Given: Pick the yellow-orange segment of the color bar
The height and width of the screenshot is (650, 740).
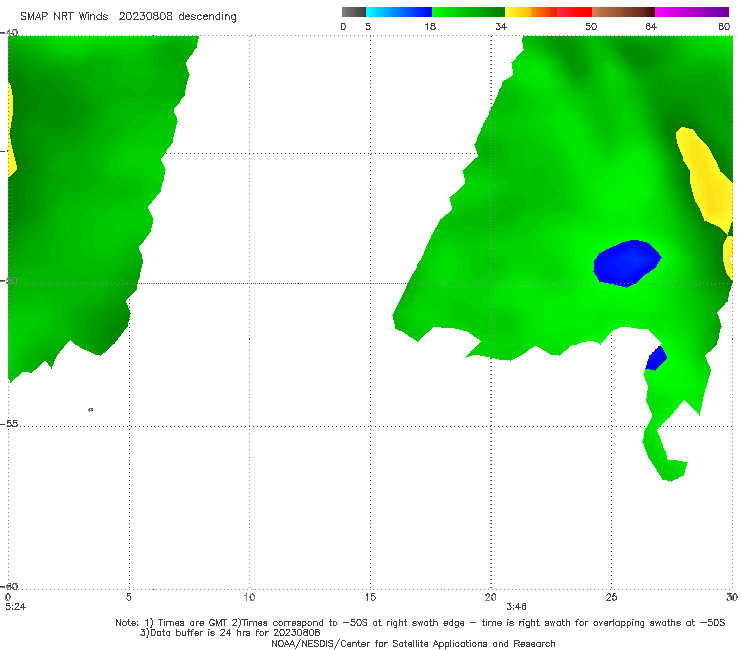Looking at the screenshot, I should (531, 12).
